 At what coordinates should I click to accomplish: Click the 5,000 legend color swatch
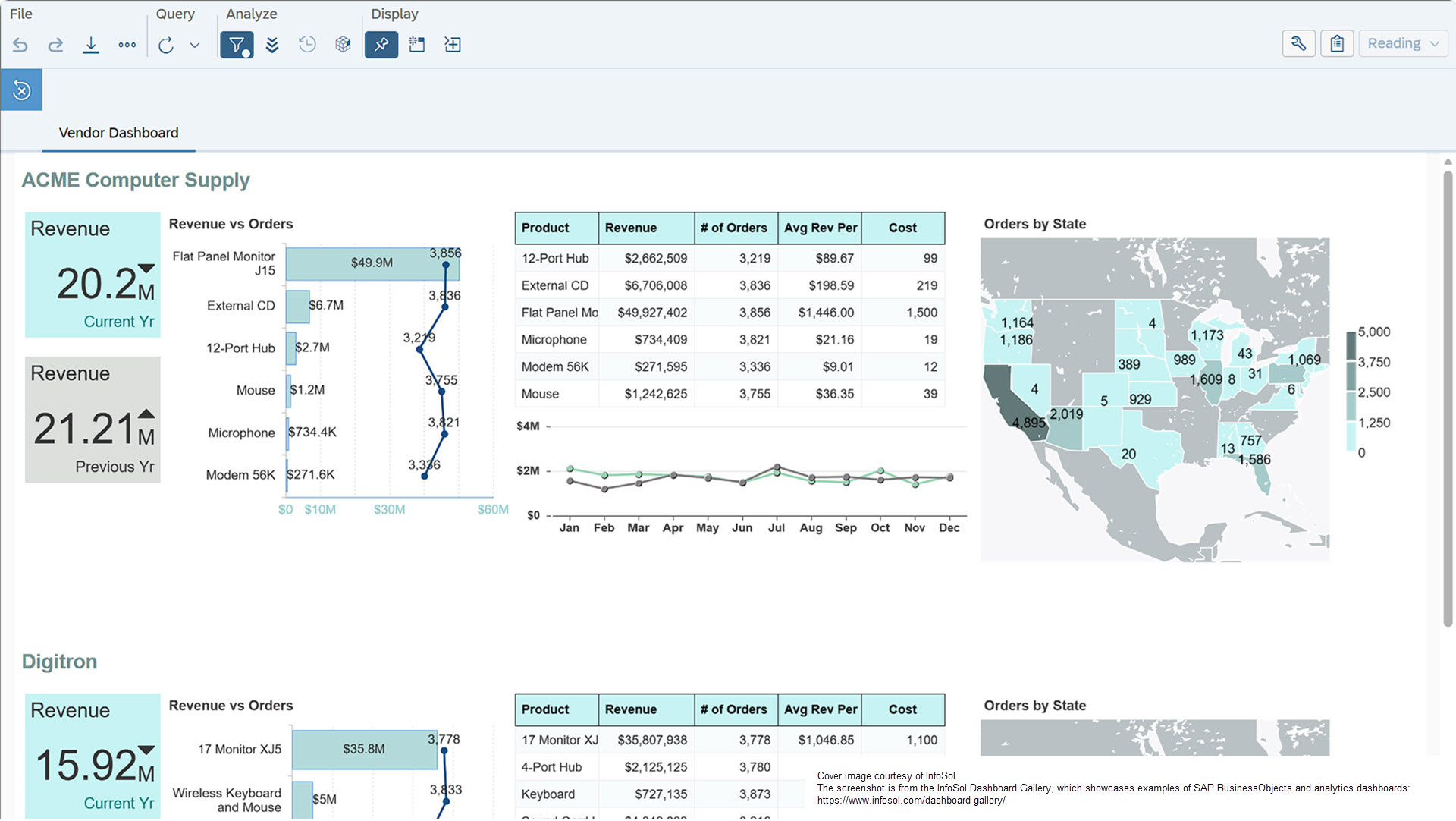point(1351,347)
